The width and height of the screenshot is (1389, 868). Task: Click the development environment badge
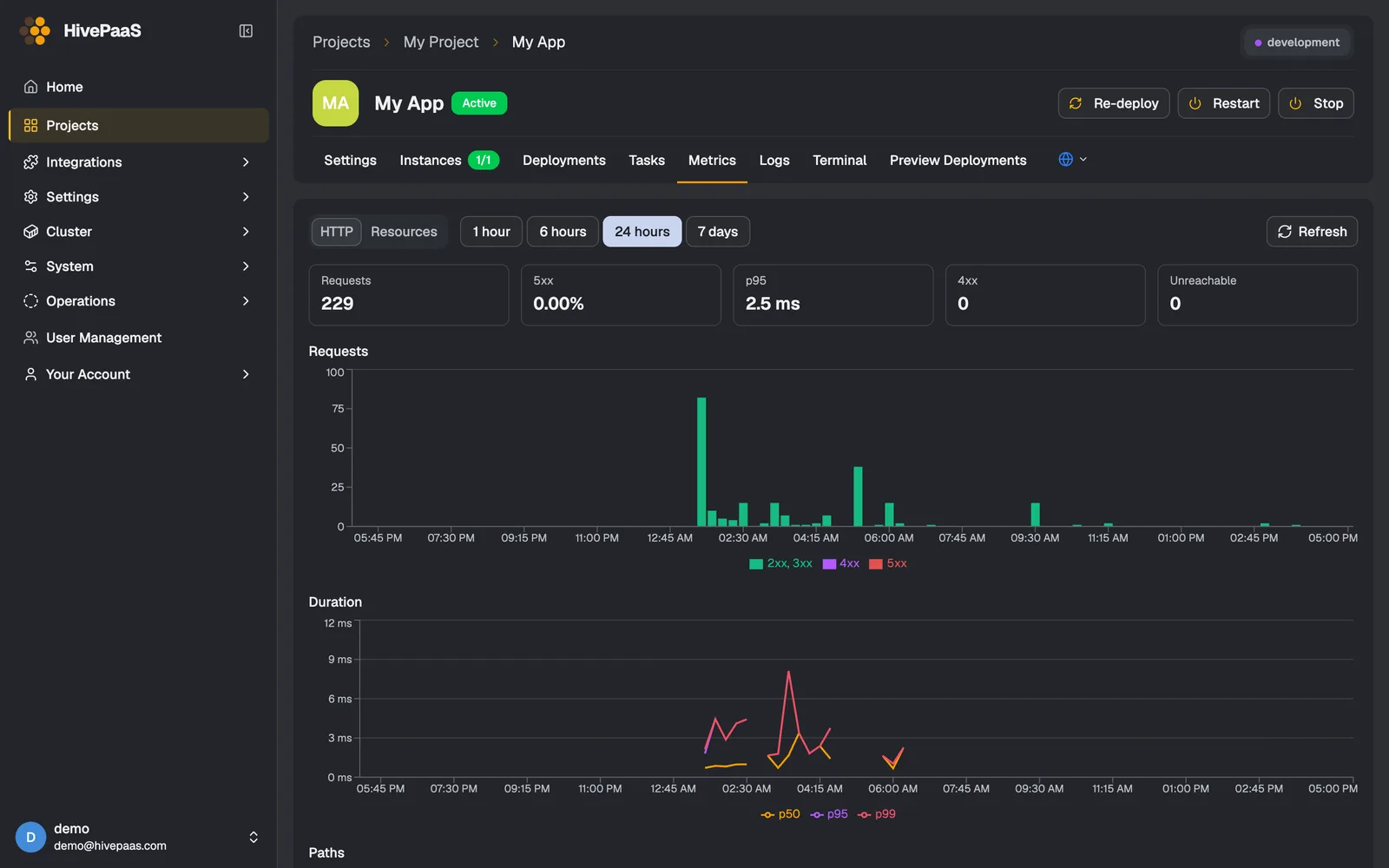point(1297,43)
